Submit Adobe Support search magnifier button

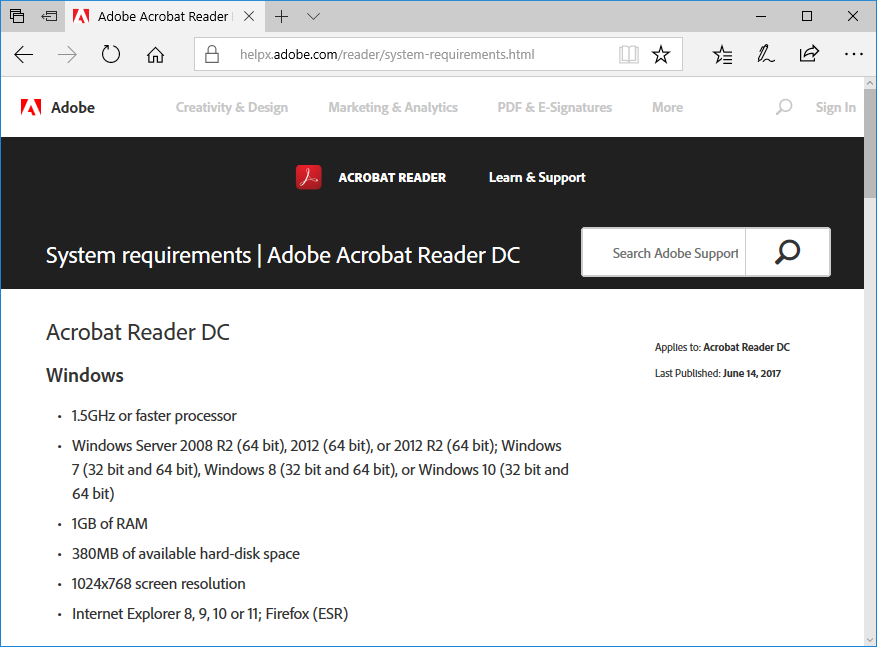[x=788, y=252]
